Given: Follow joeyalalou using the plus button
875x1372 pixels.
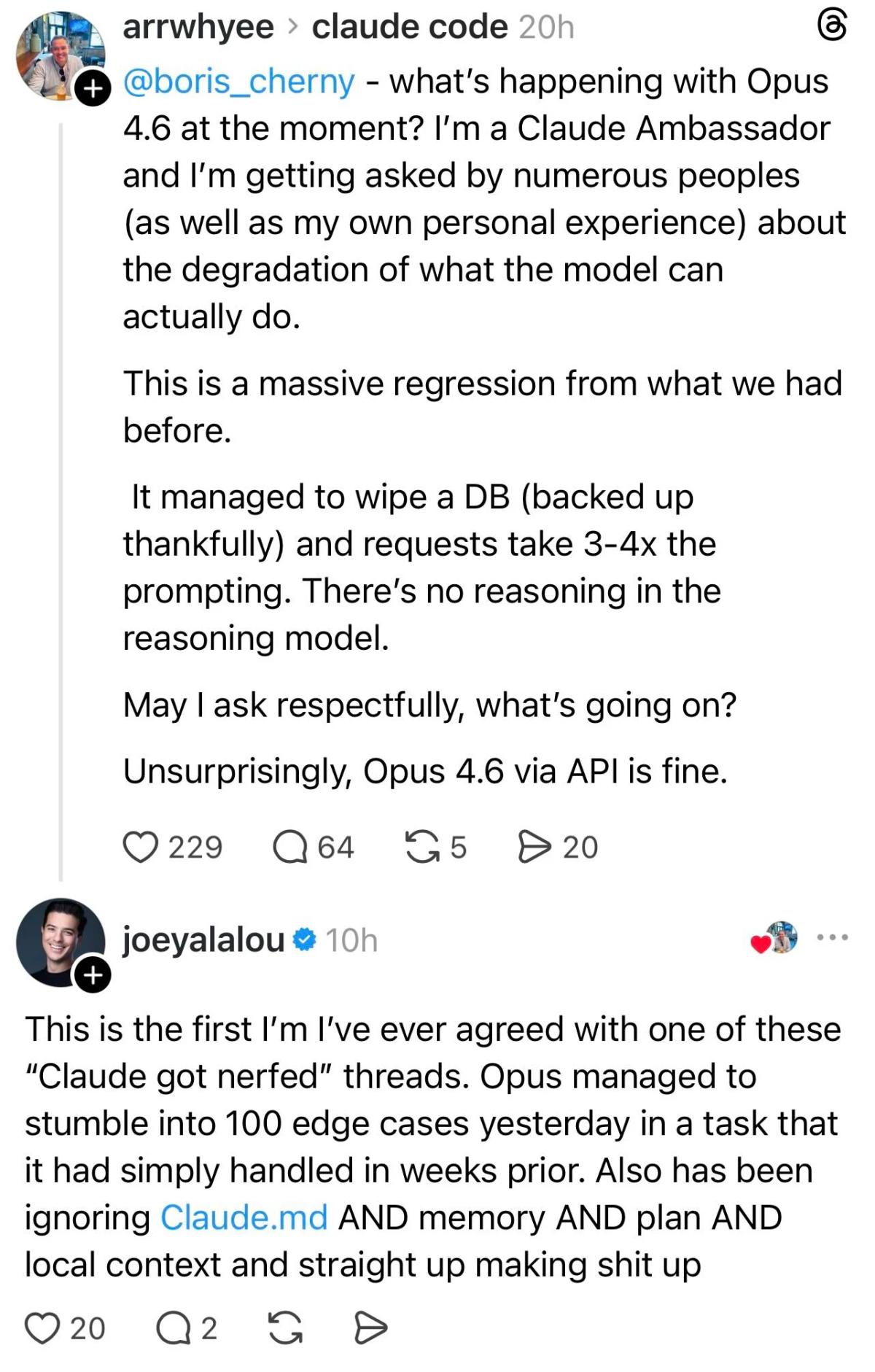Looking at the screenshot, I should tap(93, 971).
